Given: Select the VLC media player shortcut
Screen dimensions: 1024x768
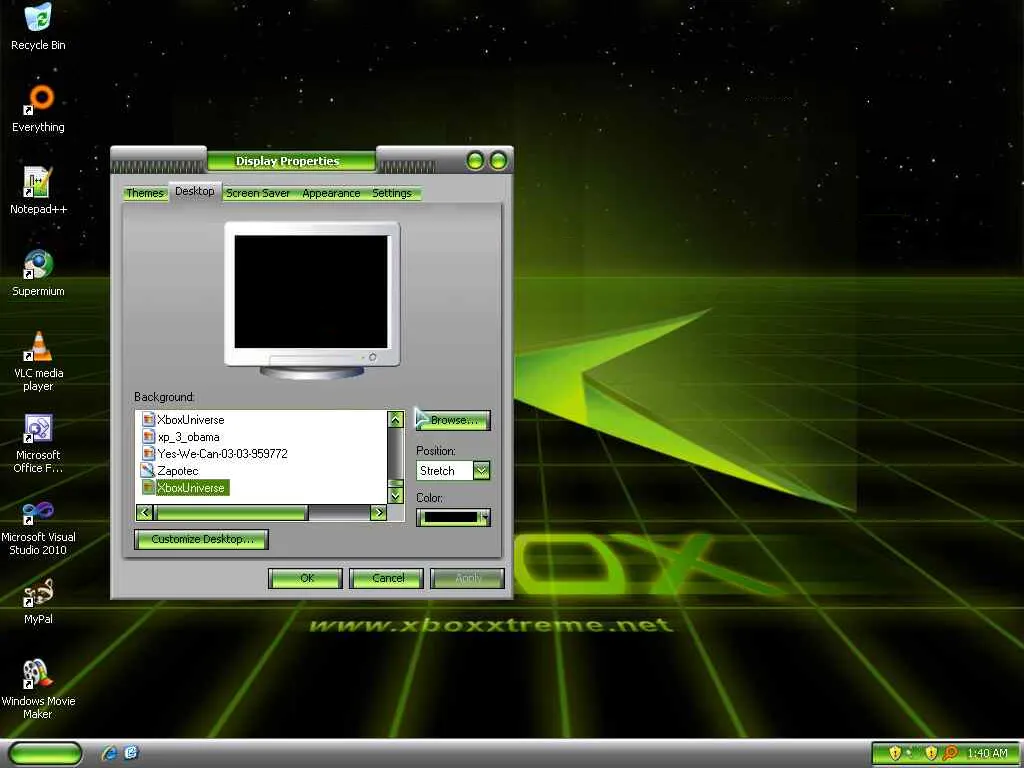Looking at the screenshot, I should click(38, 361).
